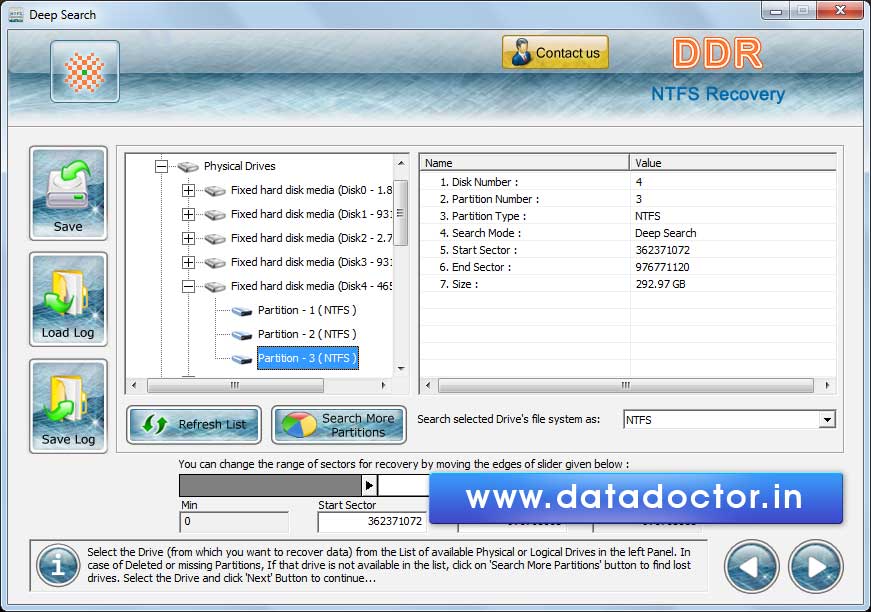Click the Refresh List button

[194, 425]
